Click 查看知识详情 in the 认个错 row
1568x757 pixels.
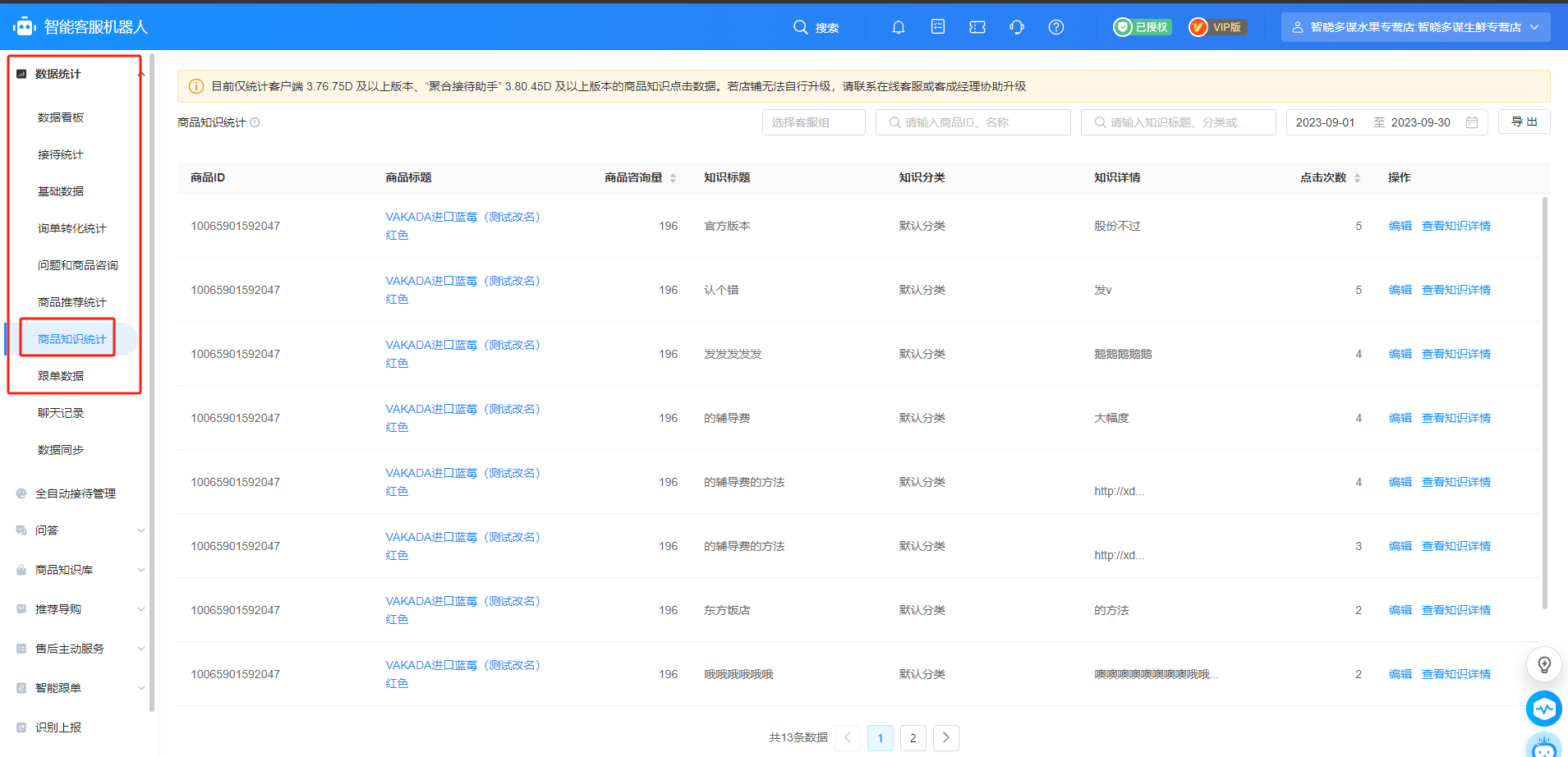pyautogui.click(x=1456, y=290)
